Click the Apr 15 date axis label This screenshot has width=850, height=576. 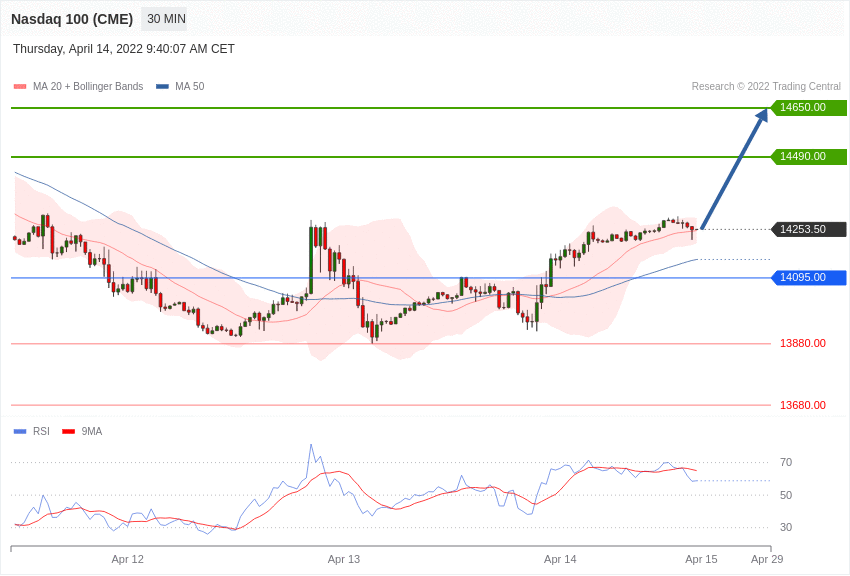[701, 559]
